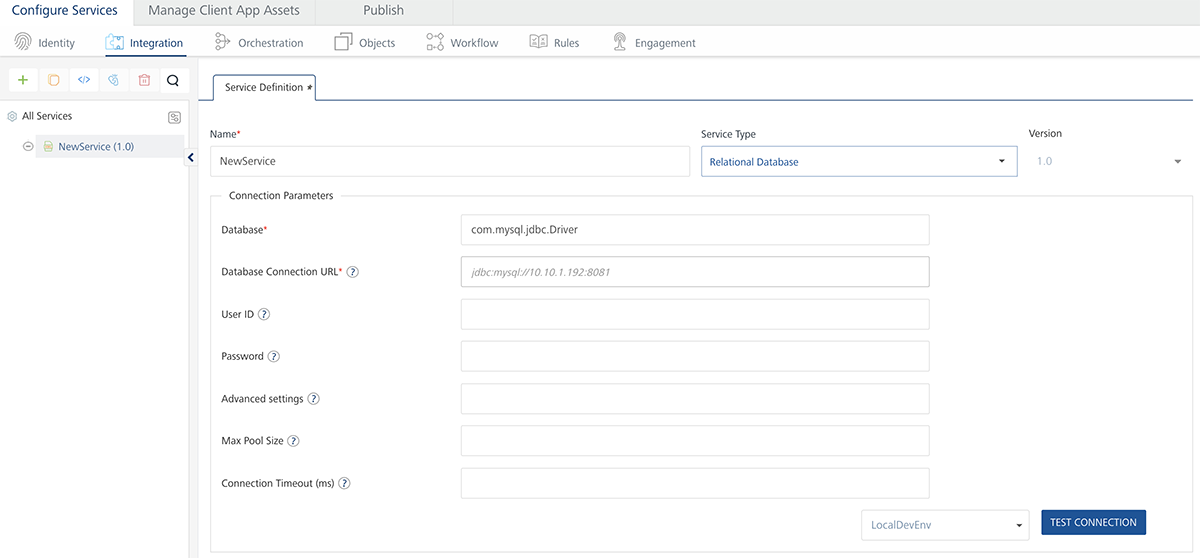
Task: Switch to the Orchestration tab
Action: pos(259,43)
